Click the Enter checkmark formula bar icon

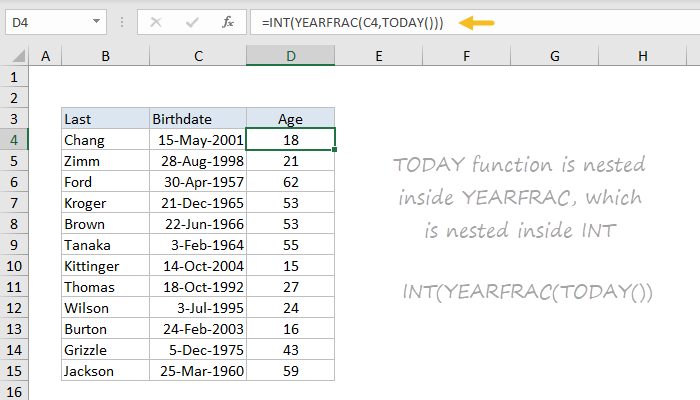[x=193, y=21]
